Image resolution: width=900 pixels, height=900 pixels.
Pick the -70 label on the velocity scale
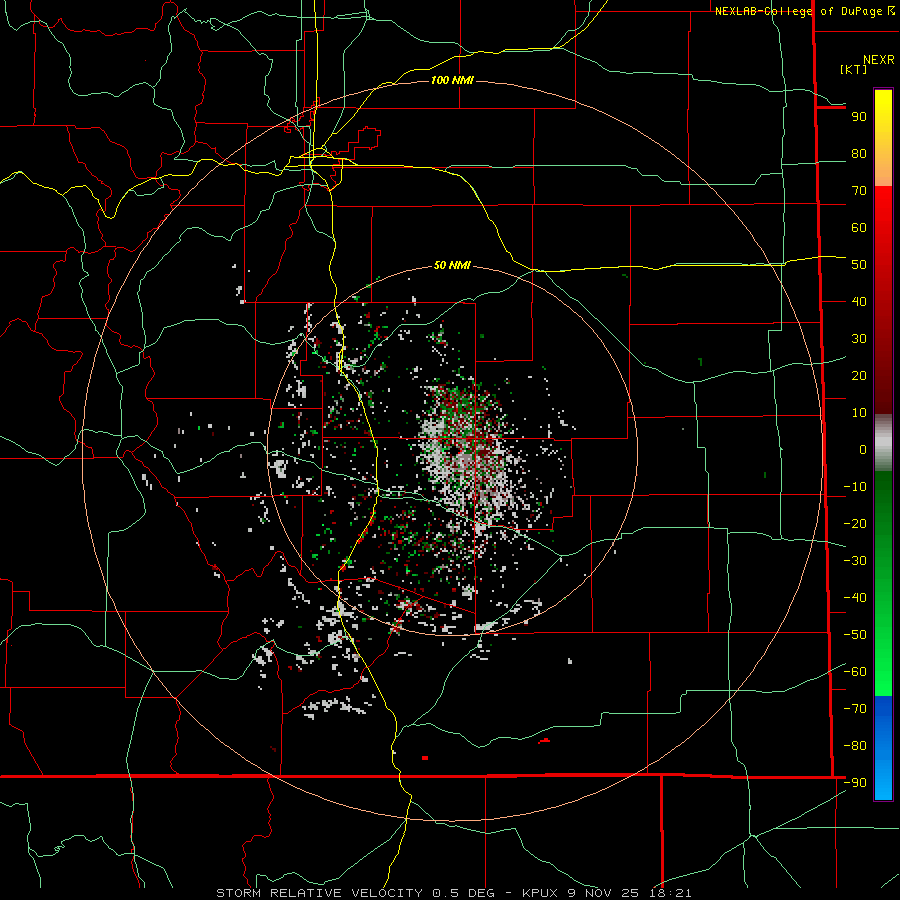(x=855, y=709)
